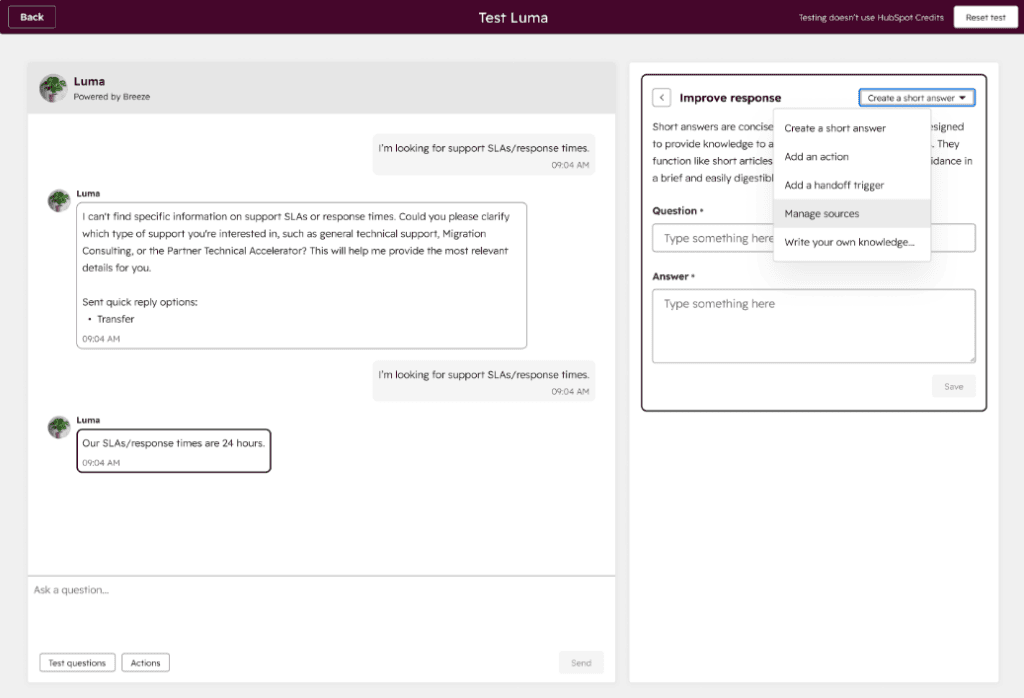Select Add an action option
The height and width of the screenshot is (698, 1024).
pos(852,157)
